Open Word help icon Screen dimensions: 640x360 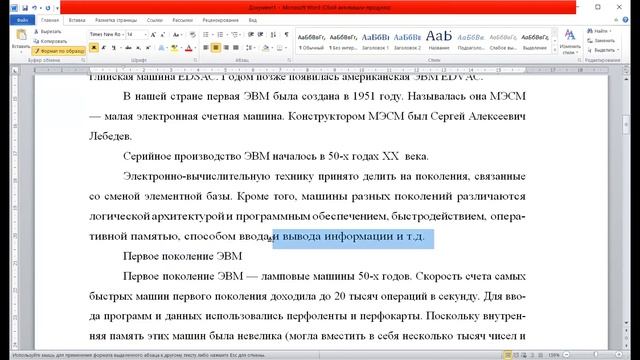625,20
